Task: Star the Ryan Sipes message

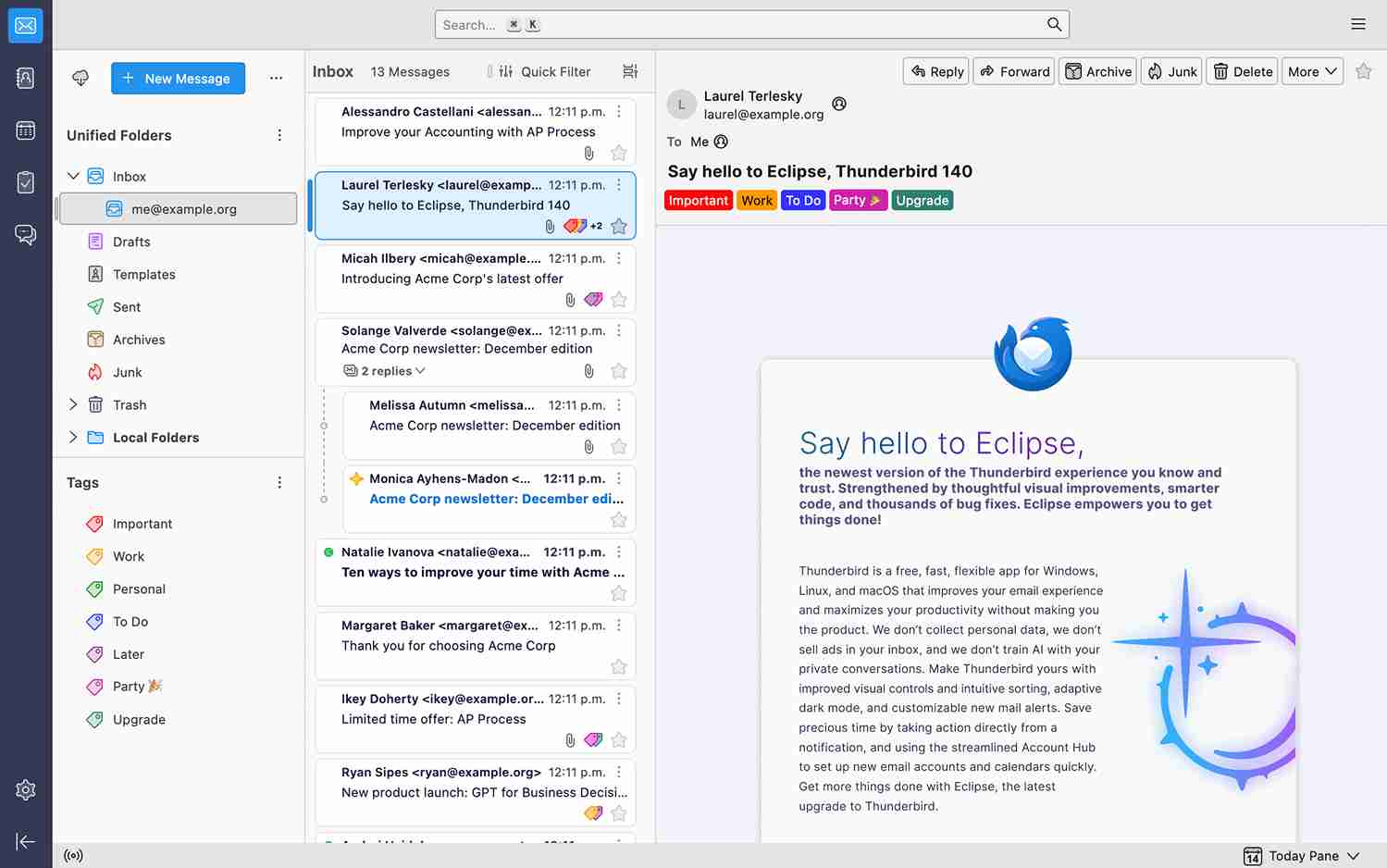Action: coord(619,813)
